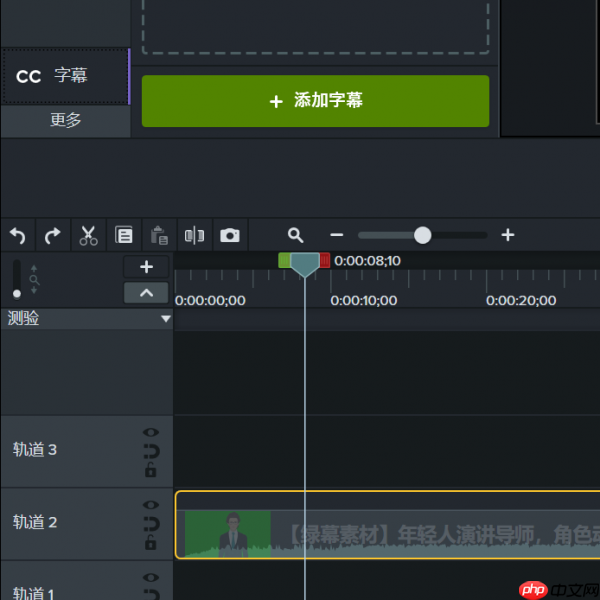The width and height of the screenshot is (600, 600).
Task: Zoom in timeline with the plus button
Action: [508, 235]
